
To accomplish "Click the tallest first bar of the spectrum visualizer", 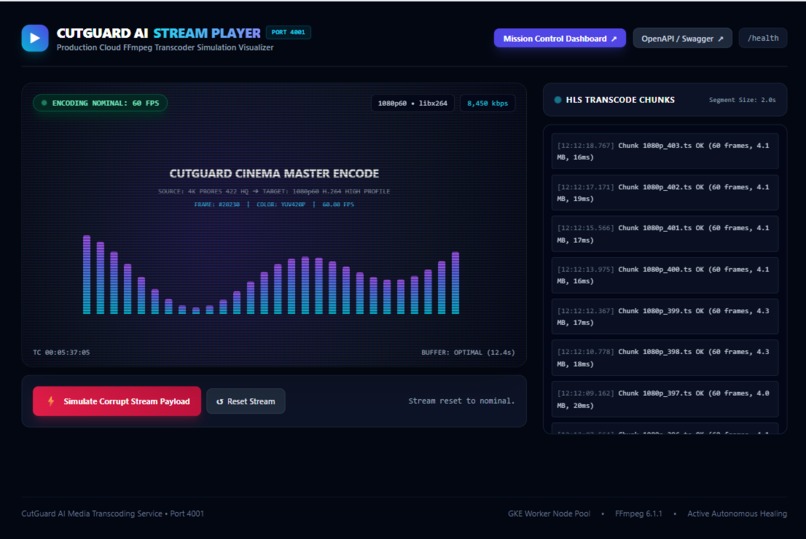I will tap(87, 274).
